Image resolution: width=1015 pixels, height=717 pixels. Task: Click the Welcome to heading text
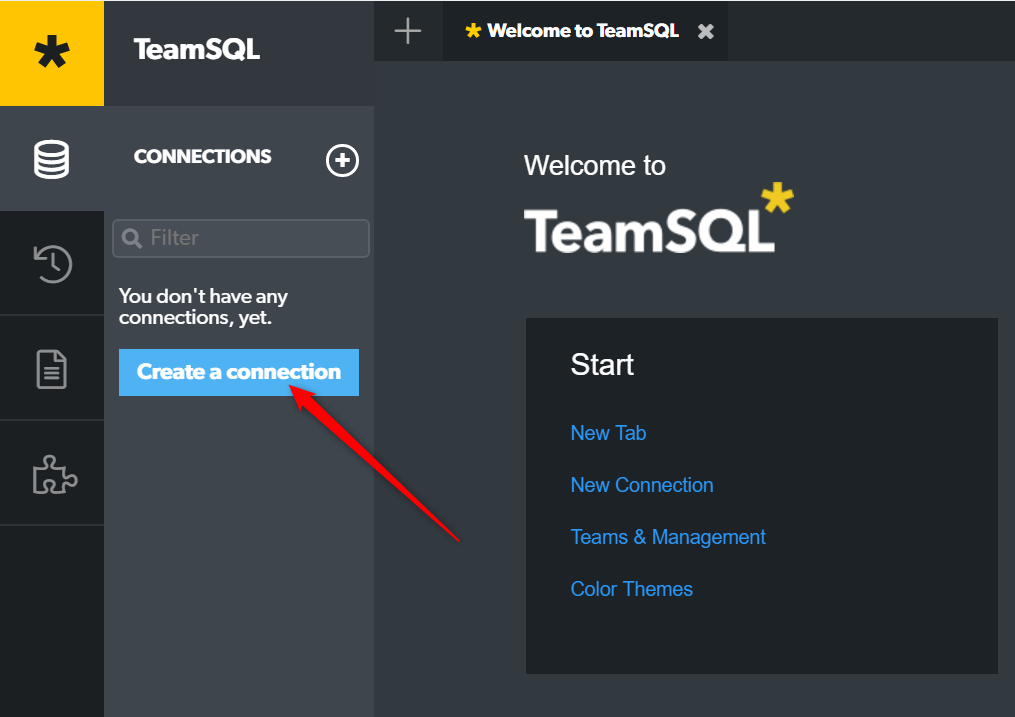[594, 166]
